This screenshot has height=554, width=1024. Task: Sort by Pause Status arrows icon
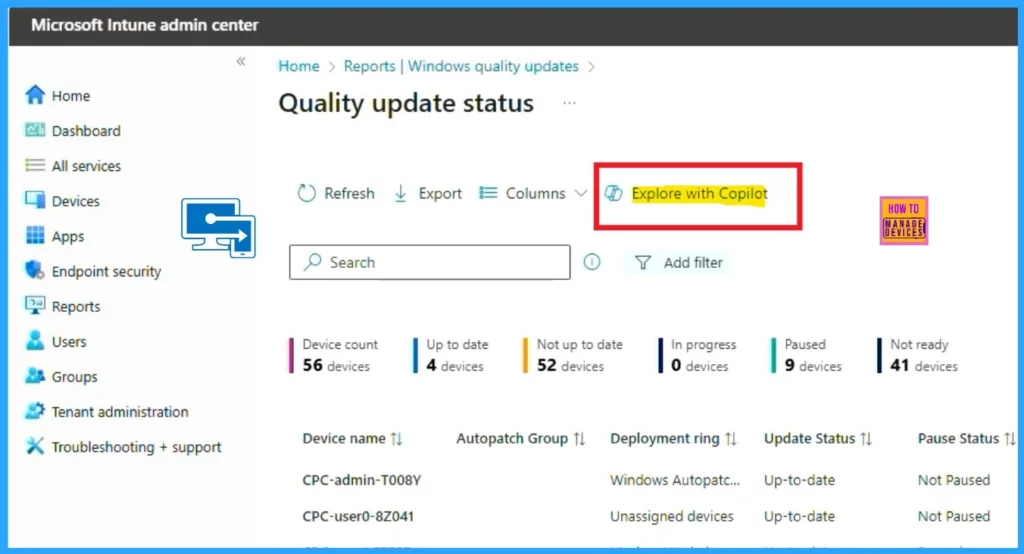[x=1010, y=439]
